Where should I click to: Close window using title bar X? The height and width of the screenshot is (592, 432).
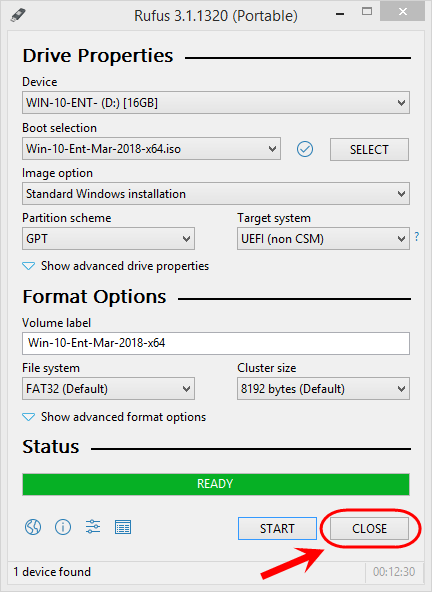pyautogui.click(x=403, y=12)
